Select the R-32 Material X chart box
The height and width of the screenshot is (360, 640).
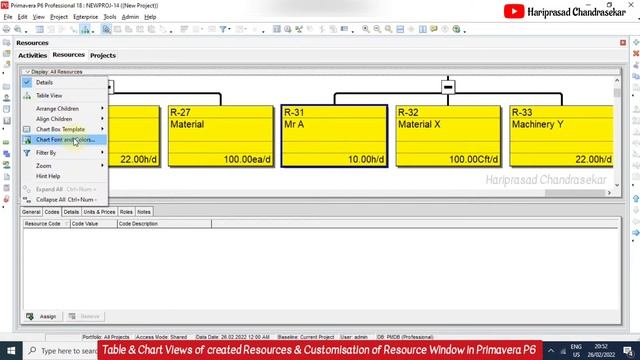coord(448,136)
